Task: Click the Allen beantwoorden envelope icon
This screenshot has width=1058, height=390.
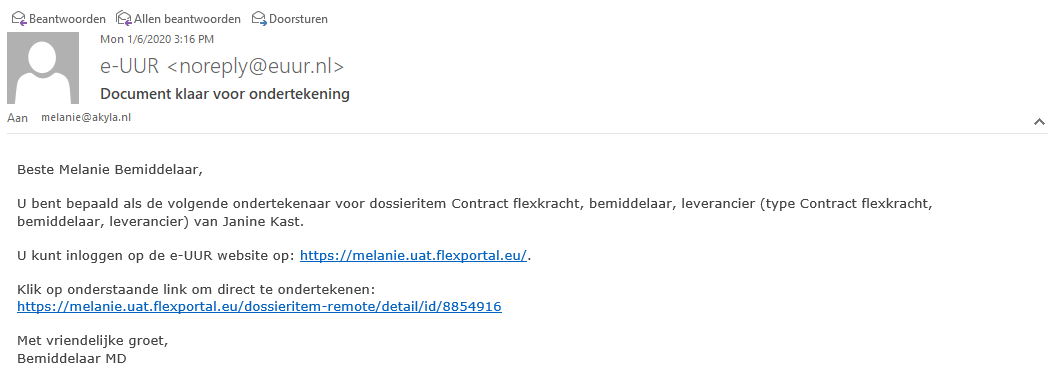Action: [124, 18]
